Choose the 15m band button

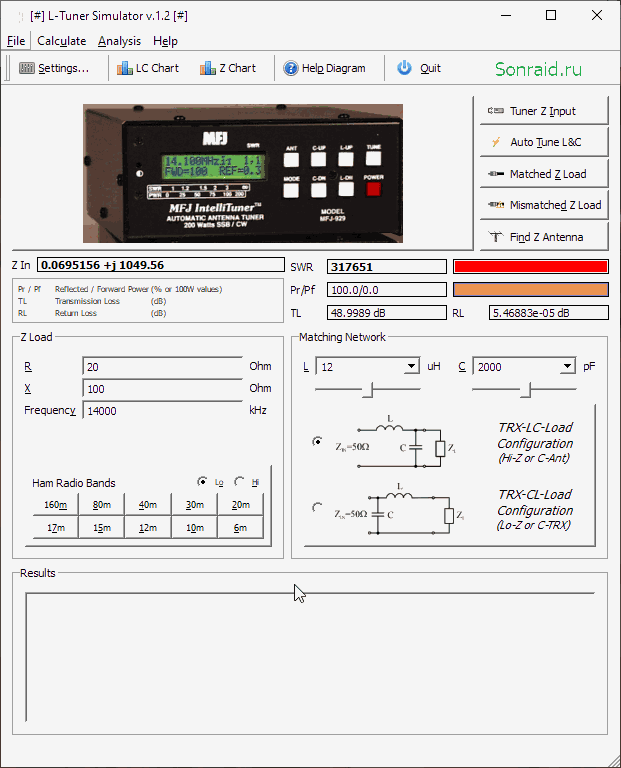point(102,528)
